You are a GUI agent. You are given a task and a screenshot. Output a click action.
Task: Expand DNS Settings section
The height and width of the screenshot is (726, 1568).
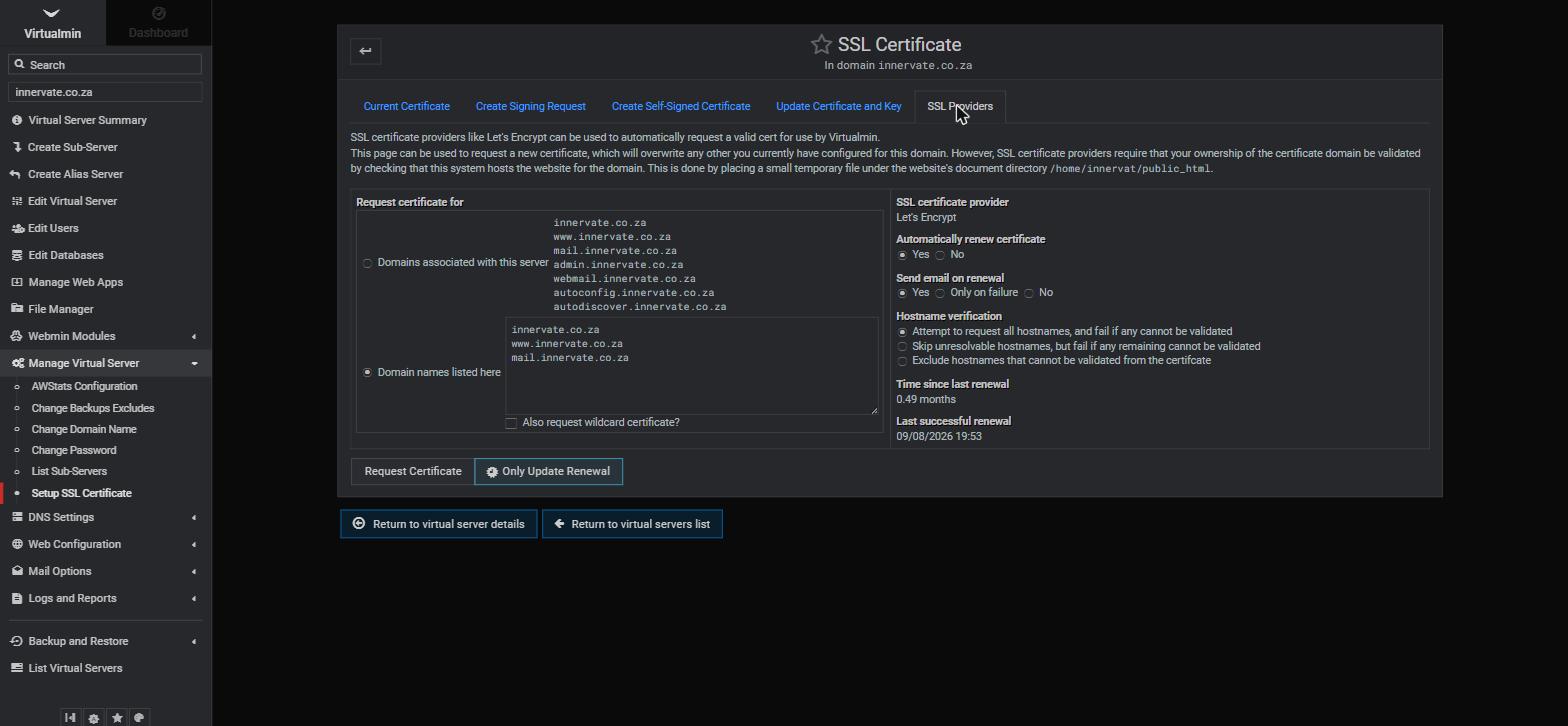105,517
